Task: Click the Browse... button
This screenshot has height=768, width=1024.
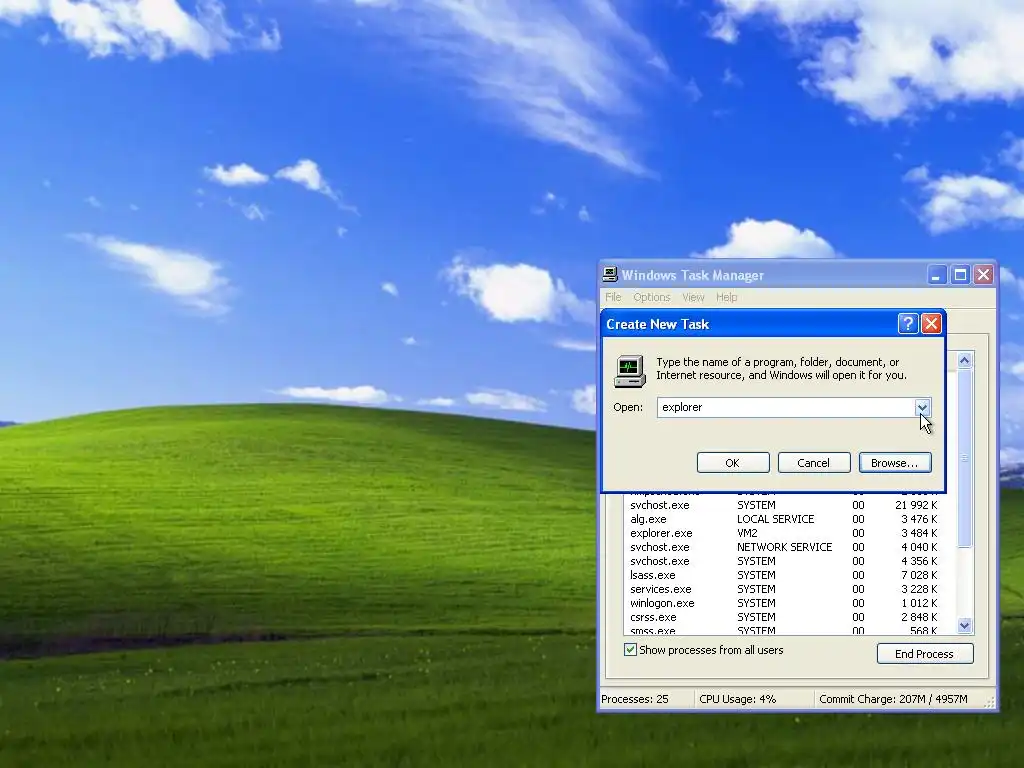Action: 895,462
